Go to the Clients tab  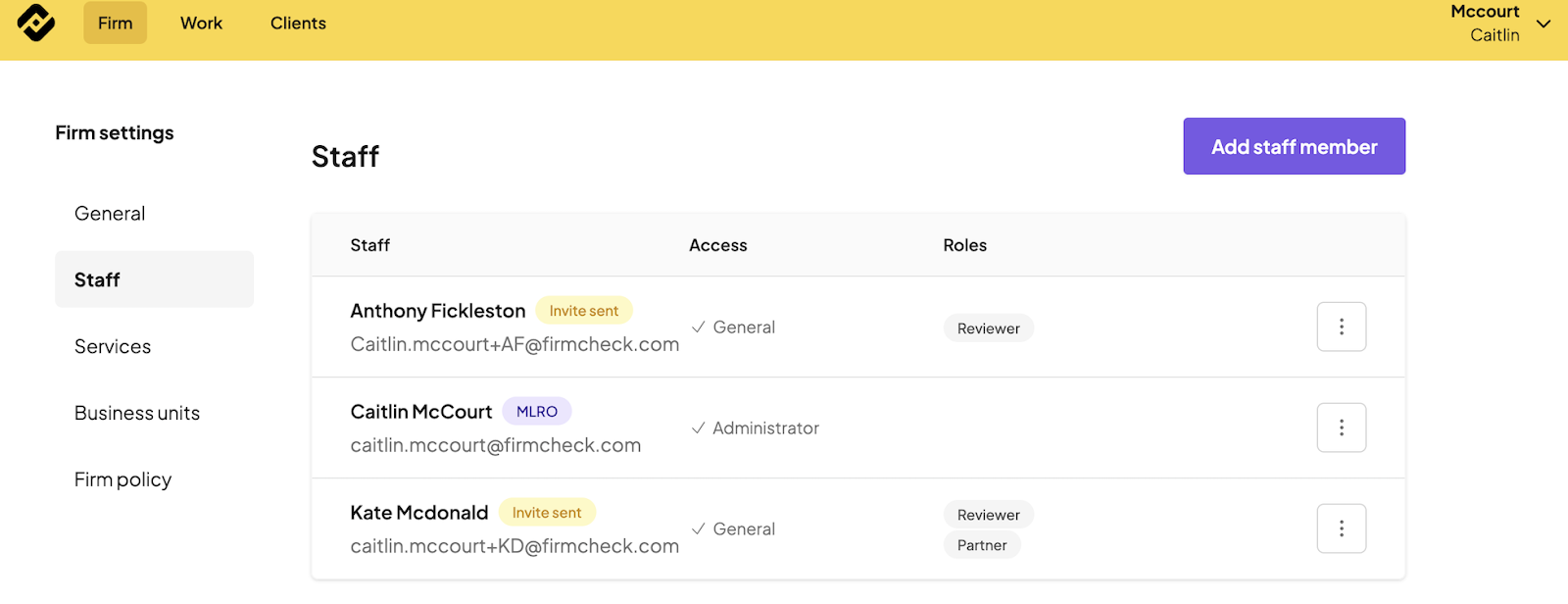tap(298, 24)
